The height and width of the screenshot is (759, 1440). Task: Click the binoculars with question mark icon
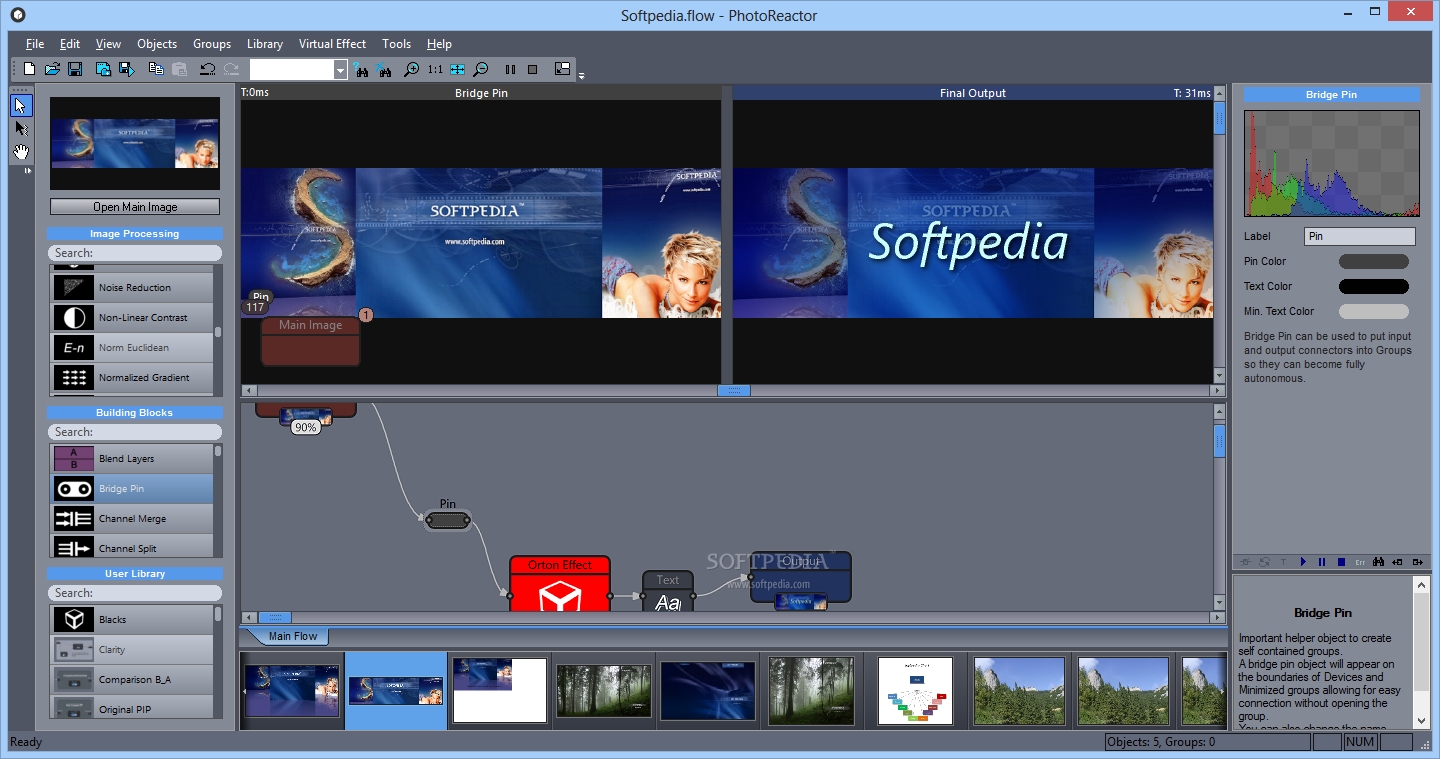coord(361,70)
